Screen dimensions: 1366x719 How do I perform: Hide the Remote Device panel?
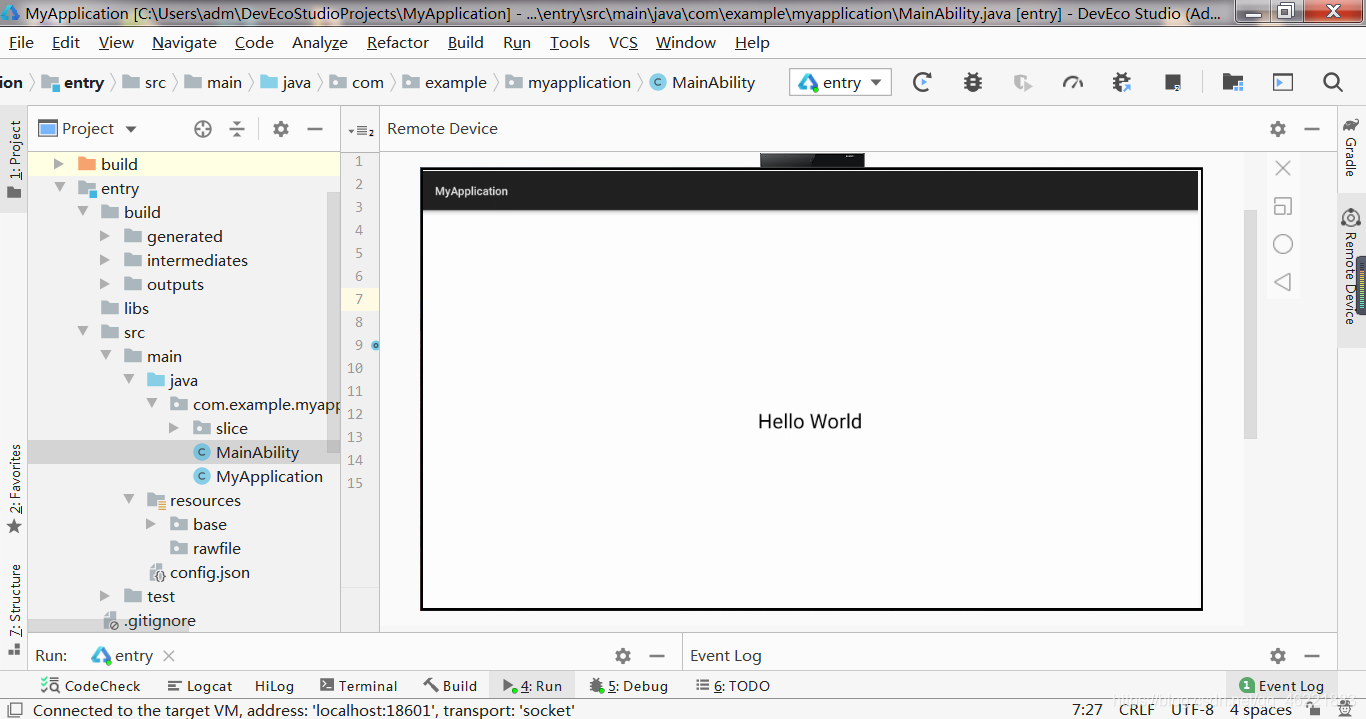click(x=1312, y=129)
